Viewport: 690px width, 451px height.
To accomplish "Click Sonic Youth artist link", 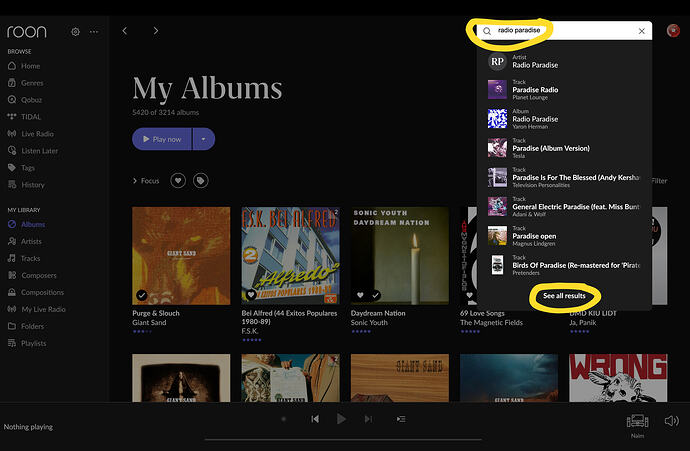I will (x=369, y=323).
